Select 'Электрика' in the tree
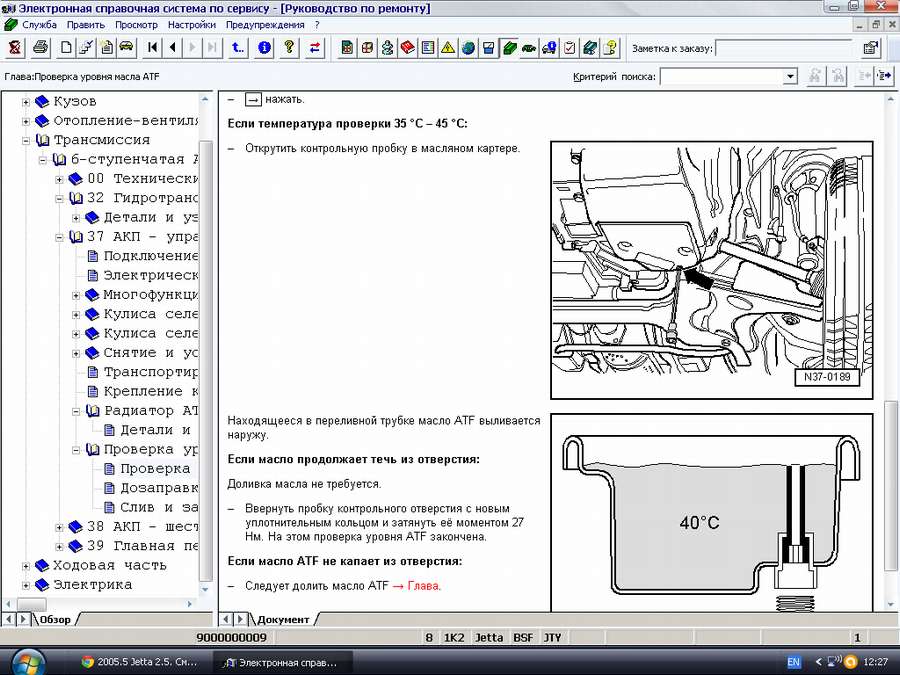 pos(92,585)
